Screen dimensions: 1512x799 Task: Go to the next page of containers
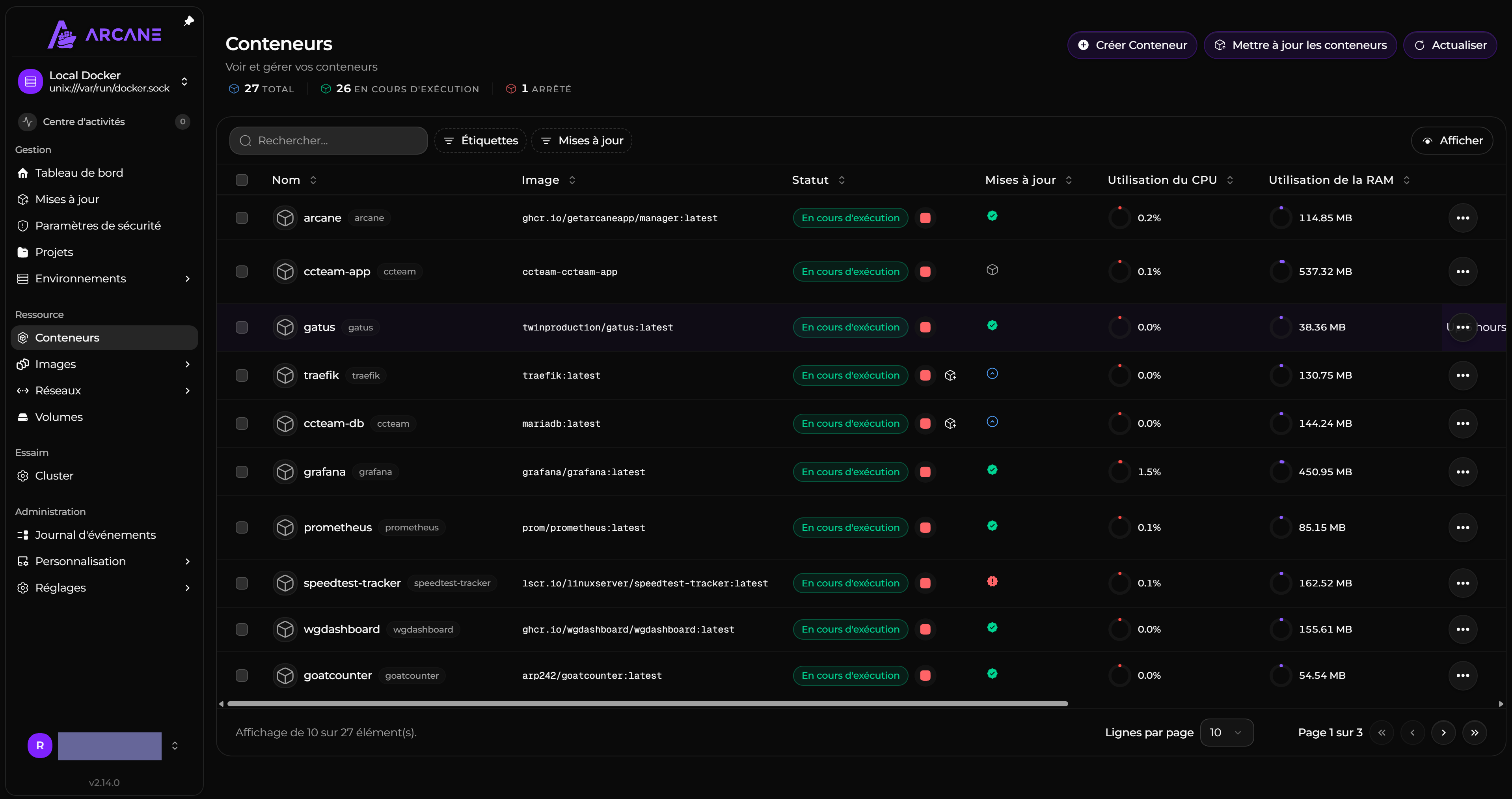[1443, 733]
